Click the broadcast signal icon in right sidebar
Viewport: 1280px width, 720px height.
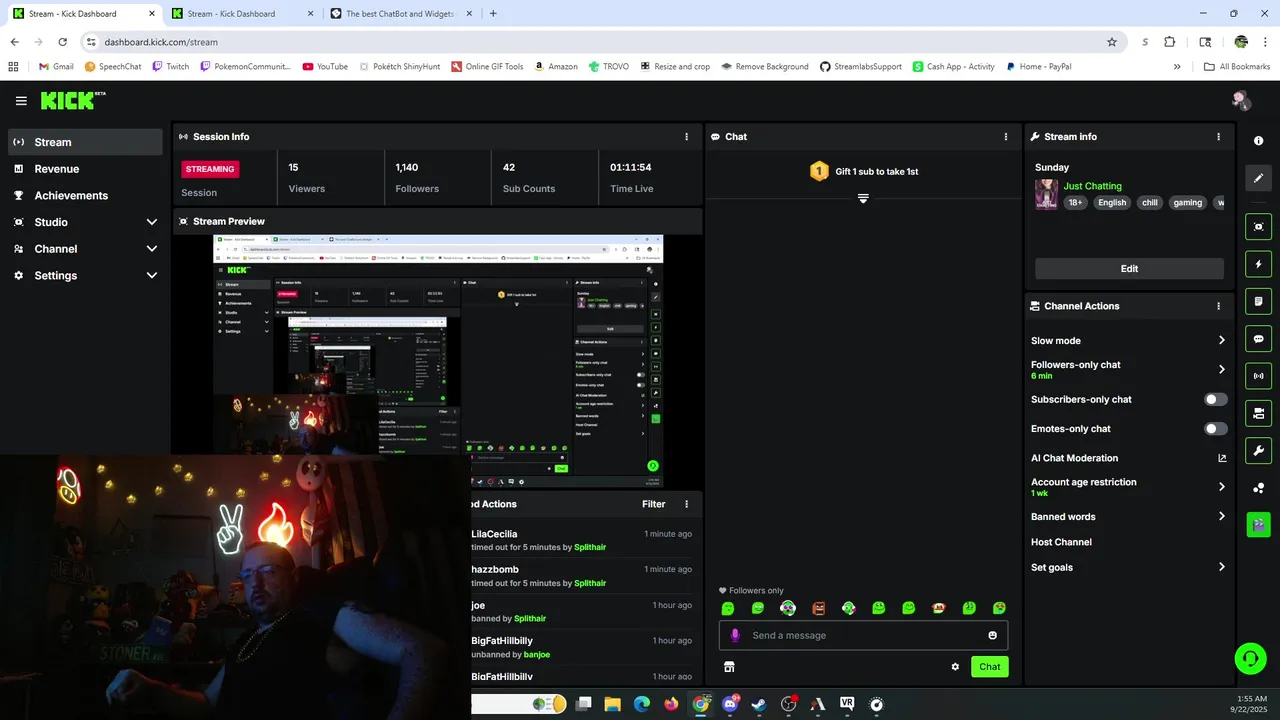coord(1258,376)
